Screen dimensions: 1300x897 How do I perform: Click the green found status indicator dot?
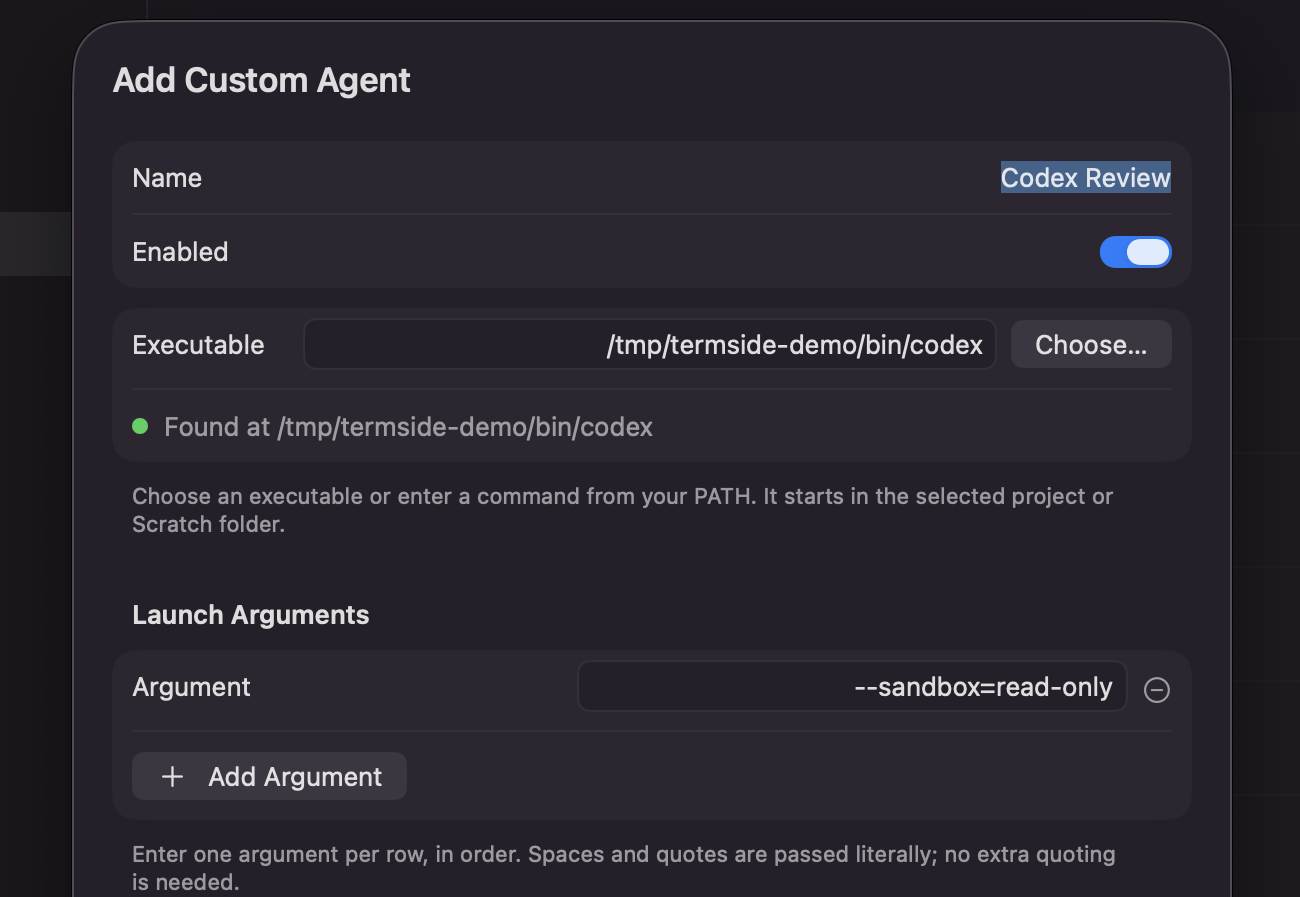click(x=140, y=426)
